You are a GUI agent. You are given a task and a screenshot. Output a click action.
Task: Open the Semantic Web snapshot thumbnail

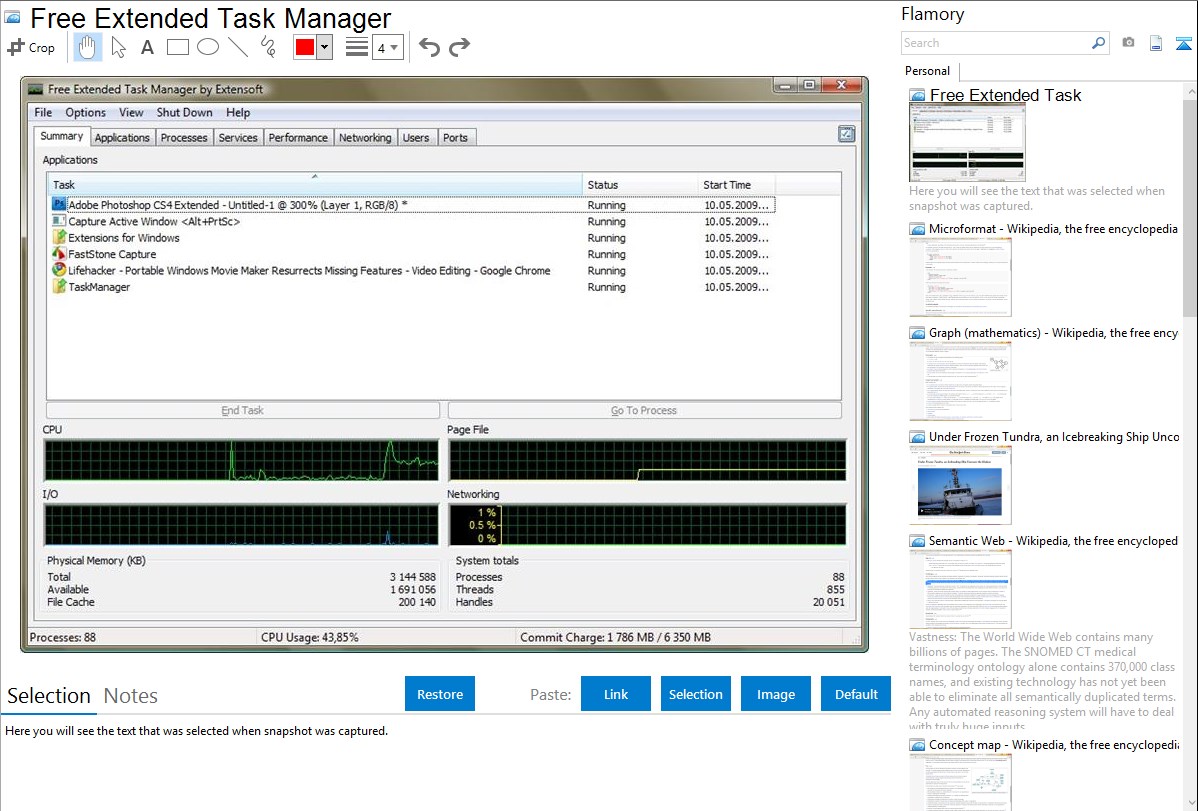point(960,588)
